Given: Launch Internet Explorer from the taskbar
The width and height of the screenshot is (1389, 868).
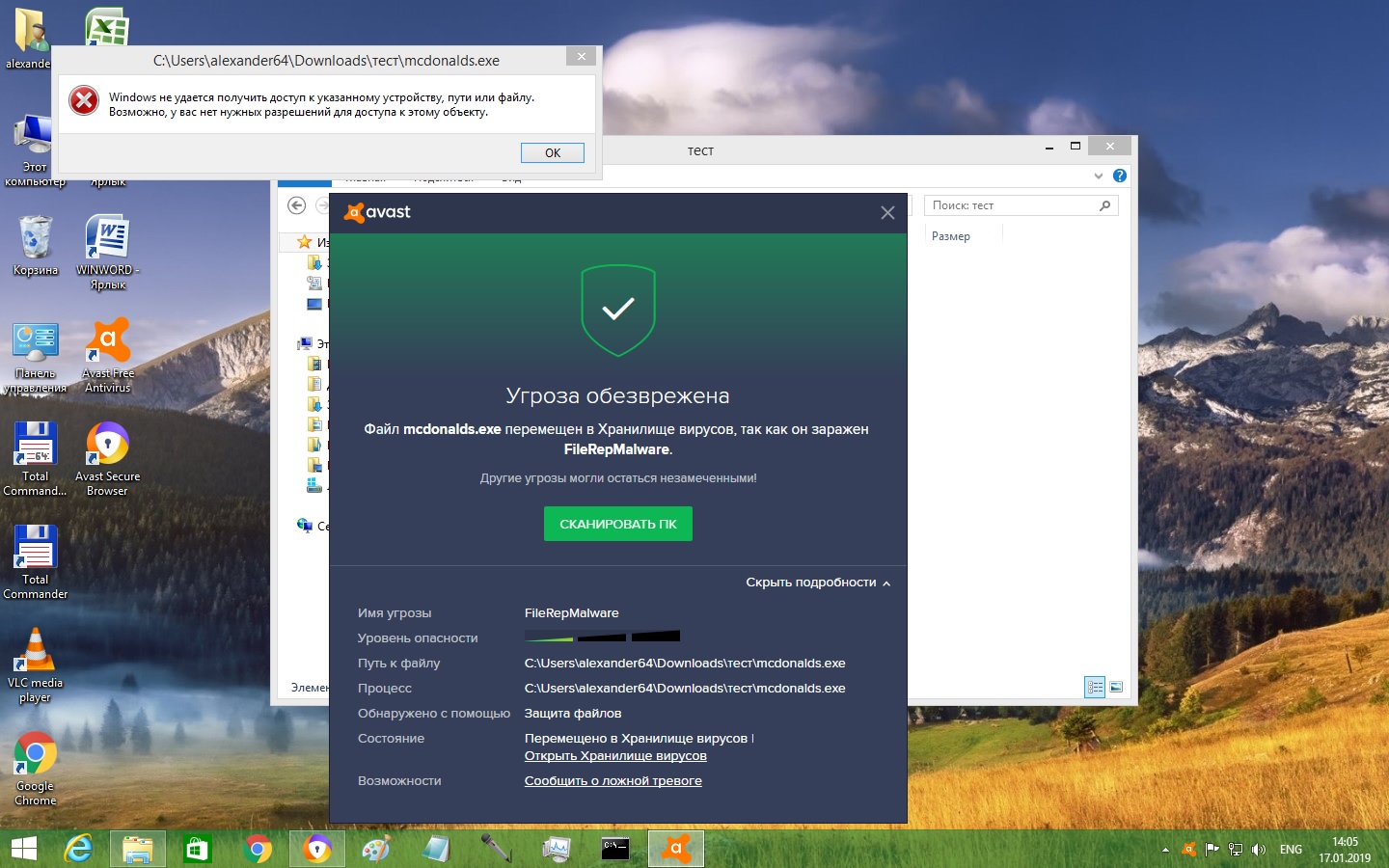Looking at the screenshot, I should click(x=78, y=849).
